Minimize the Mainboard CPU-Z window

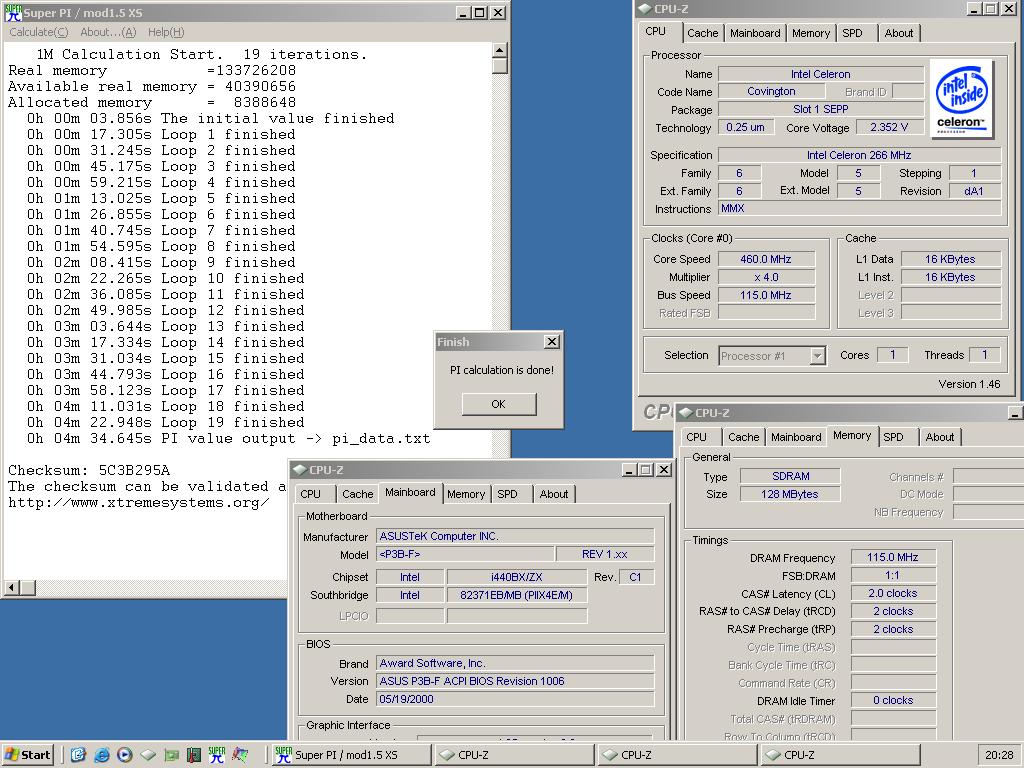point(630,470)
